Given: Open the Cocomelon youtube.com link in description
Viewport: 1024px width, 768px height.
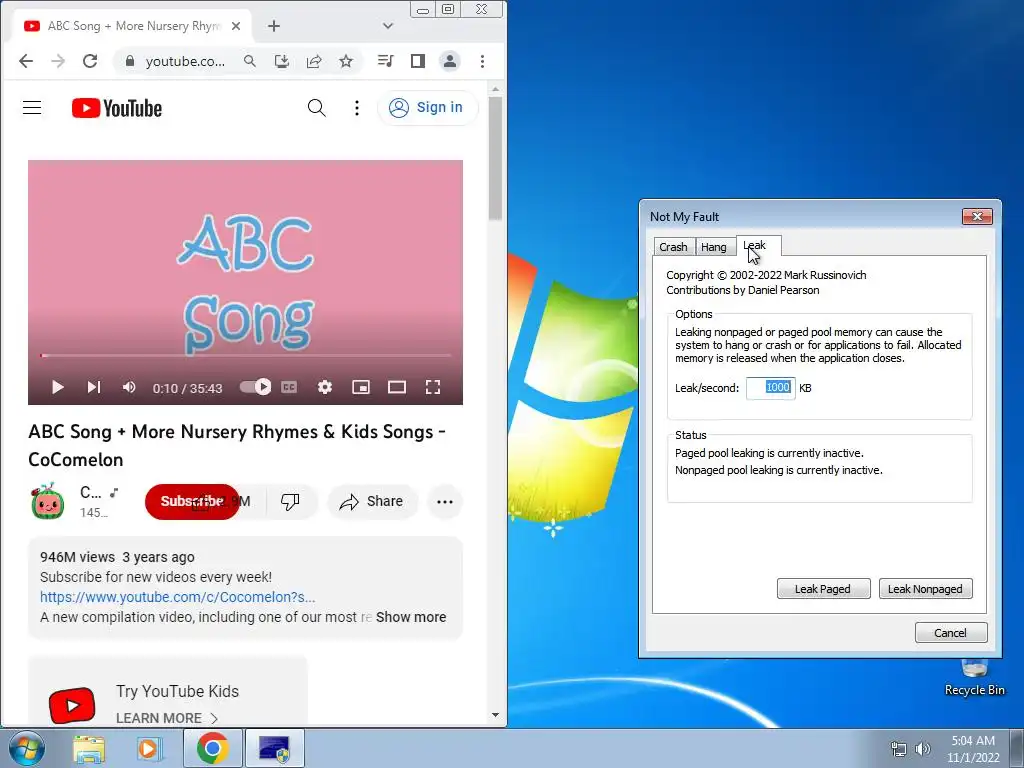Looking at the screenshot, I should [x=178, y=597].
